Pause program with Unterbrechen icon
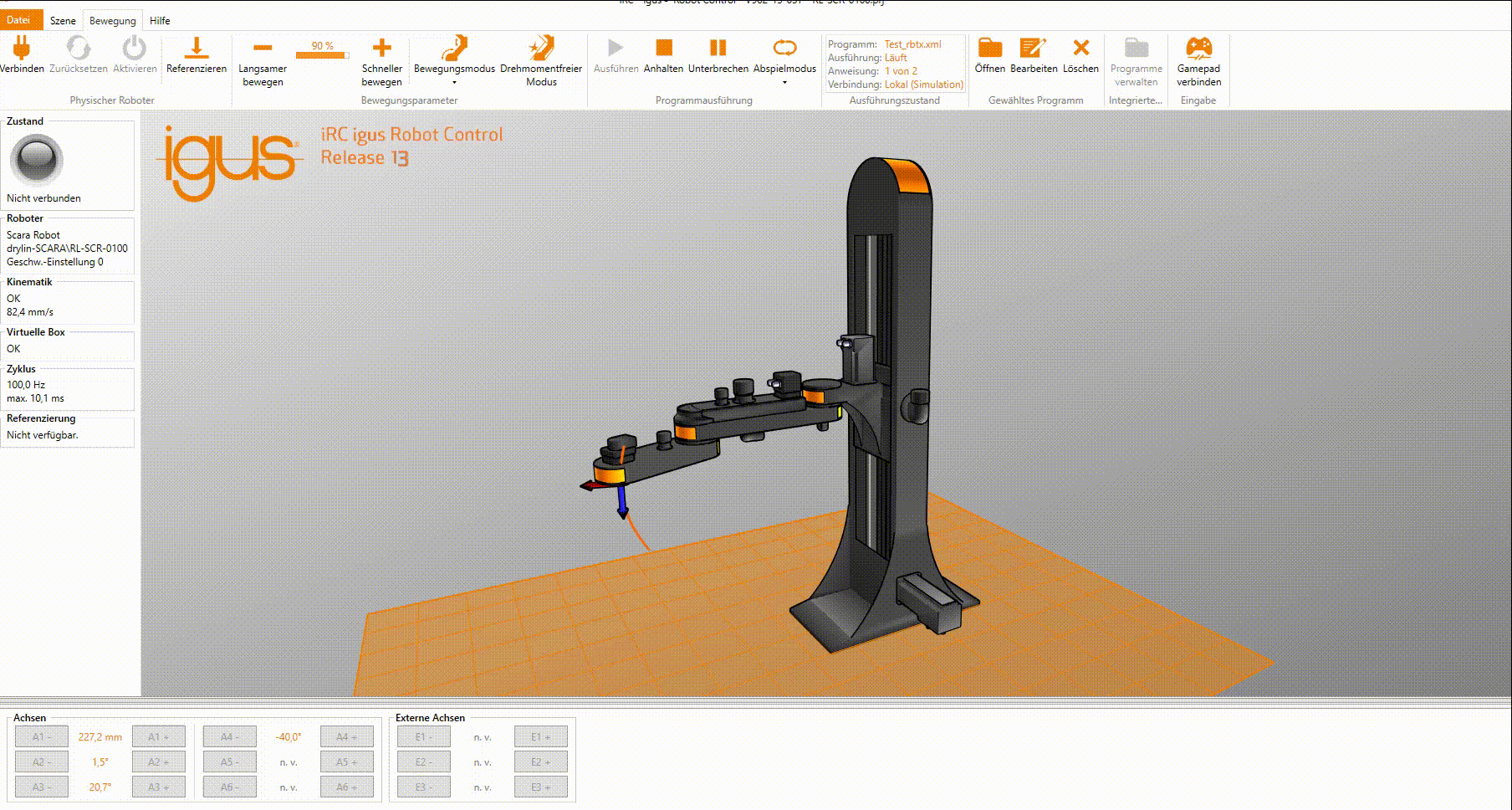This screenshot has height=810, width=1512. (718, 49)
